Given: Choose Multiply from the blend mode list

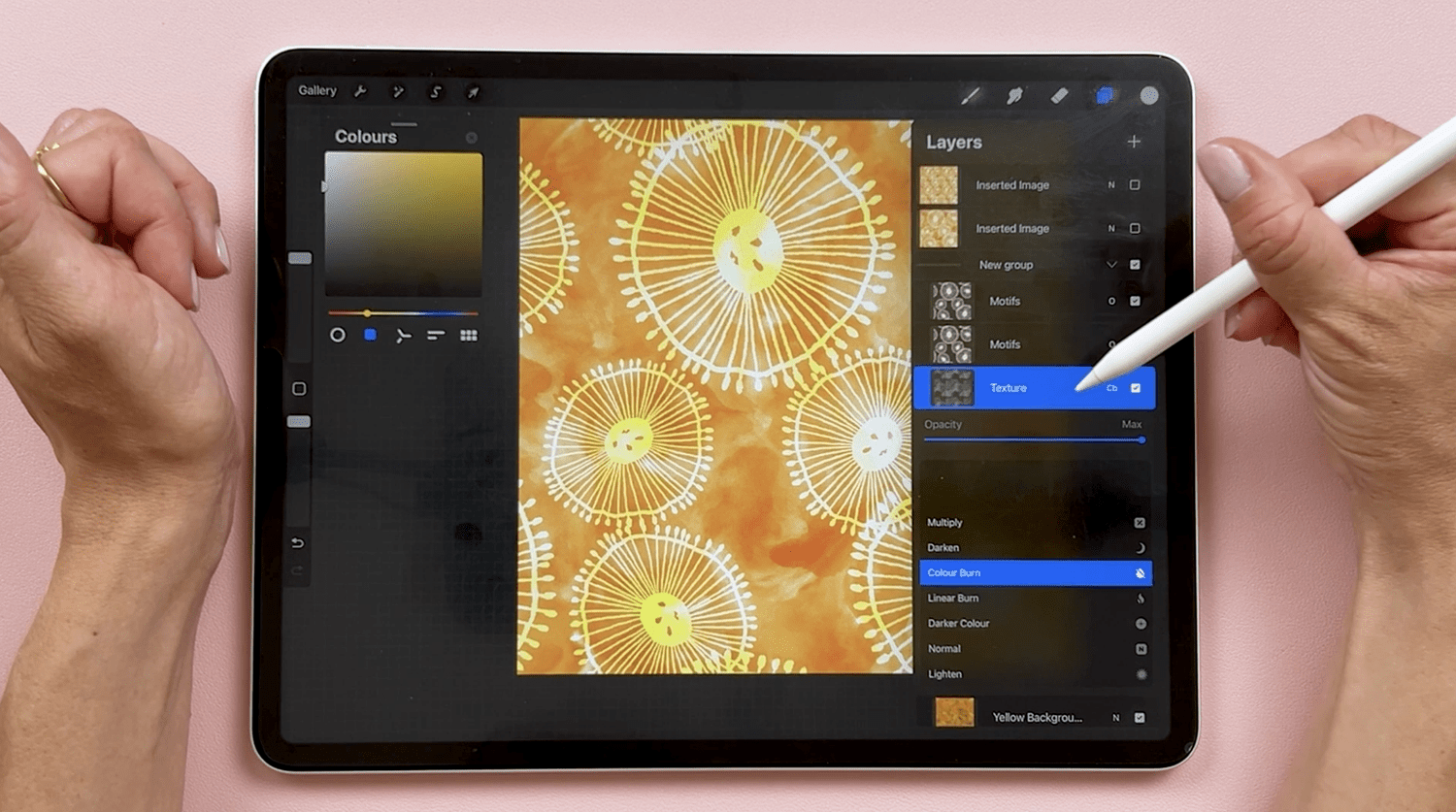Looking at the screenshot, I should pos(990,522).
